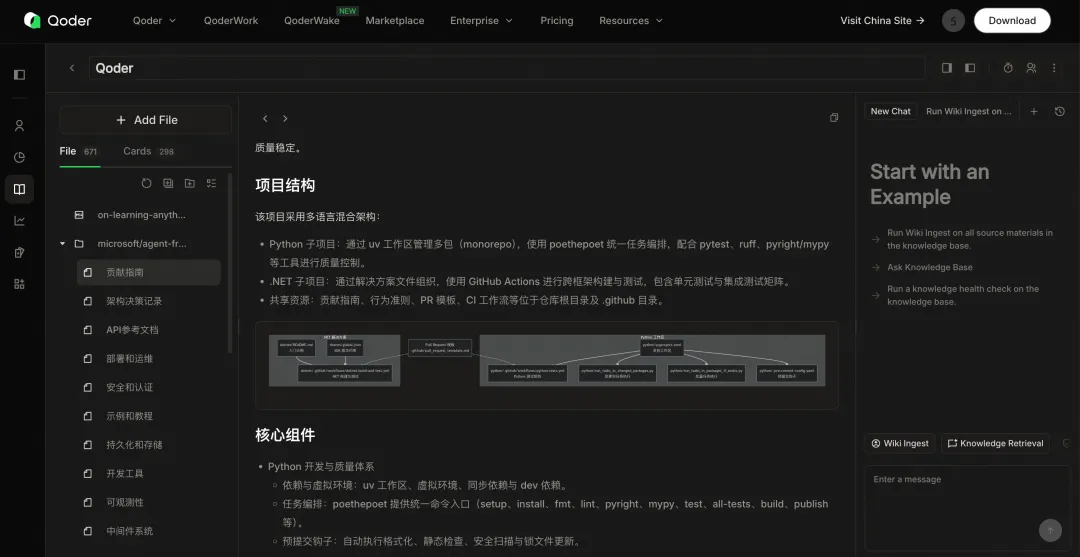Click the timer icon in header
The width and height of the screenshot is (1080, 557).
[1008, 67]
